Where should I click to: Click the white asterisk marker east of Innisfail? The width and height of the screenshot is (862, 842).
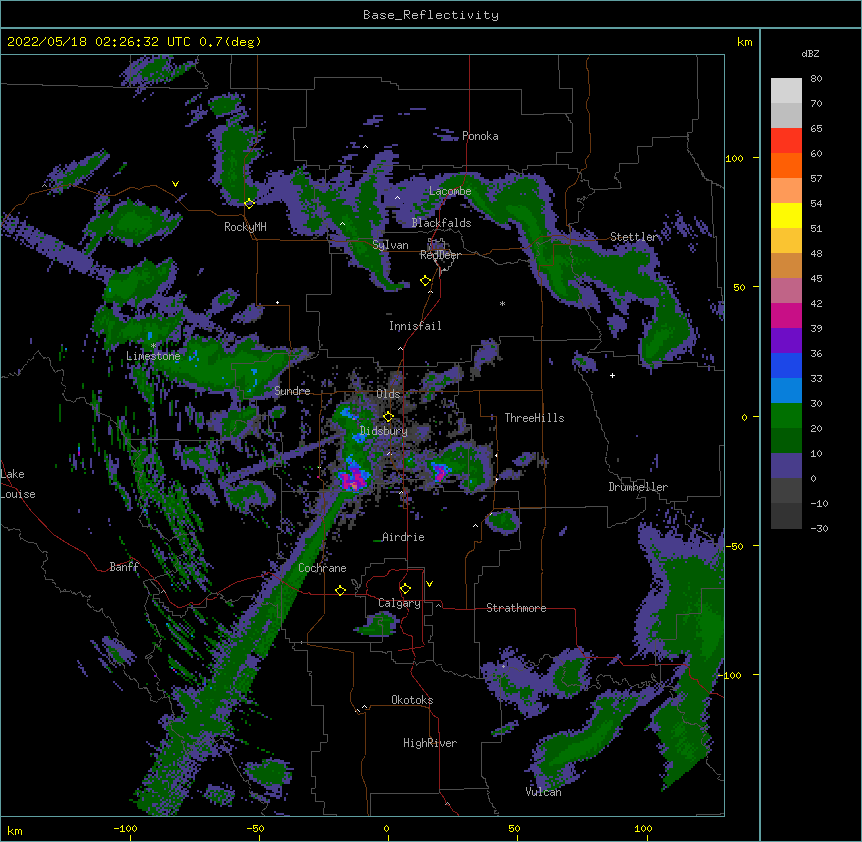(502, 304)
